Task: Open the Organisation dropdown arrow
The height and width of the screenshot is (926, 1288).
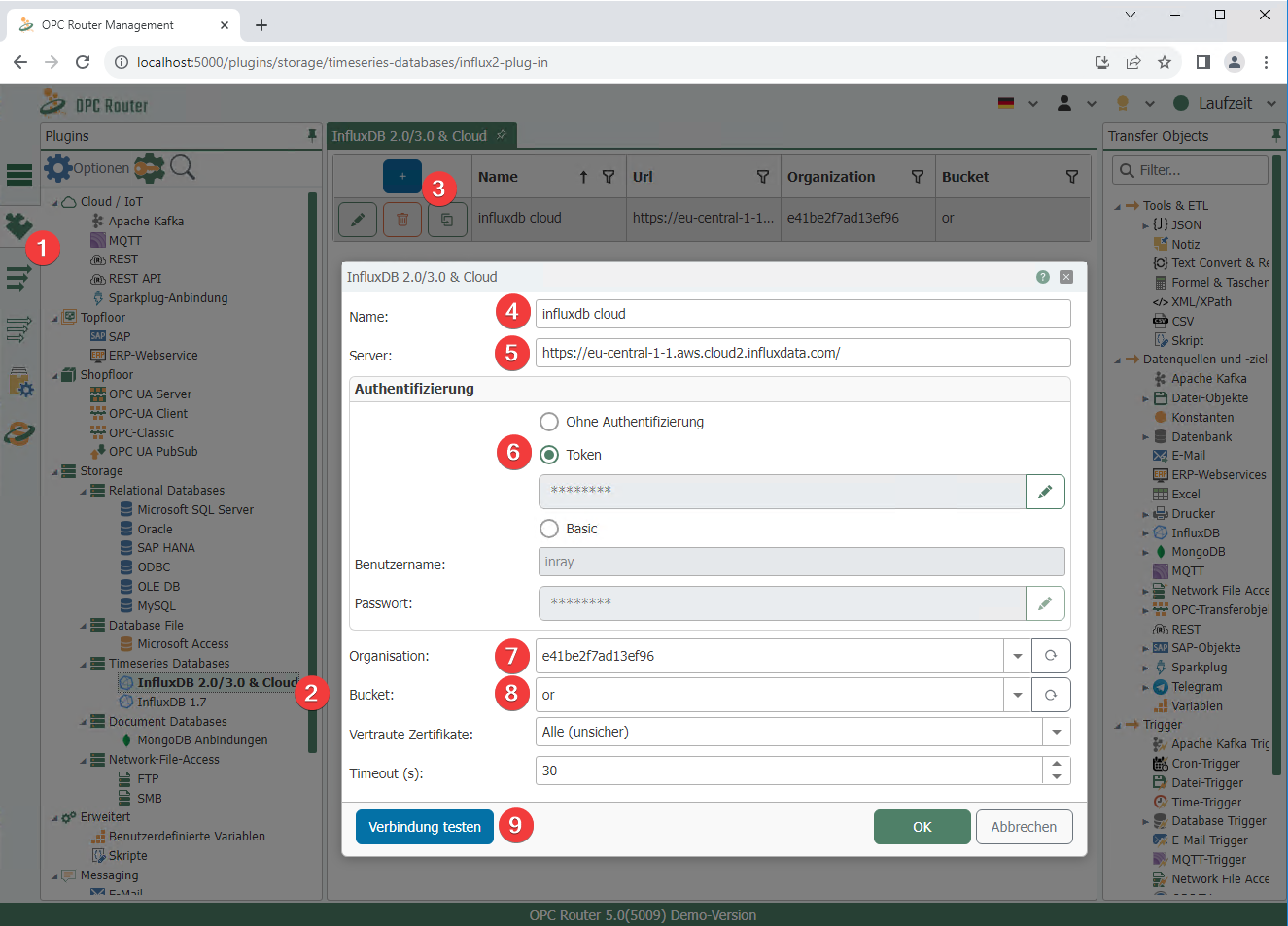Action: tap(1018, 656)
